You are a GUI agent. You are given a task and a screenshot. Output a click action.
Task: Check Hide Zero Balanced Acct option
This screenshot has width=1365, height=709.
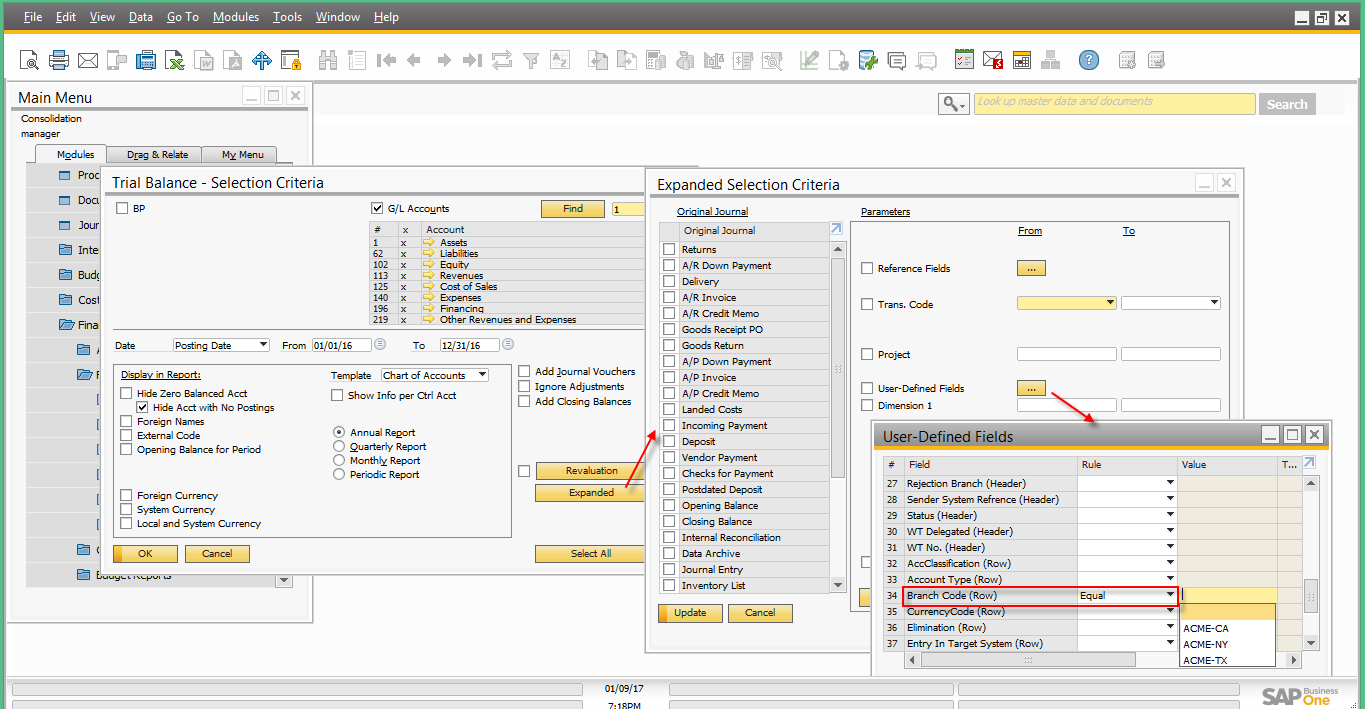127,394
